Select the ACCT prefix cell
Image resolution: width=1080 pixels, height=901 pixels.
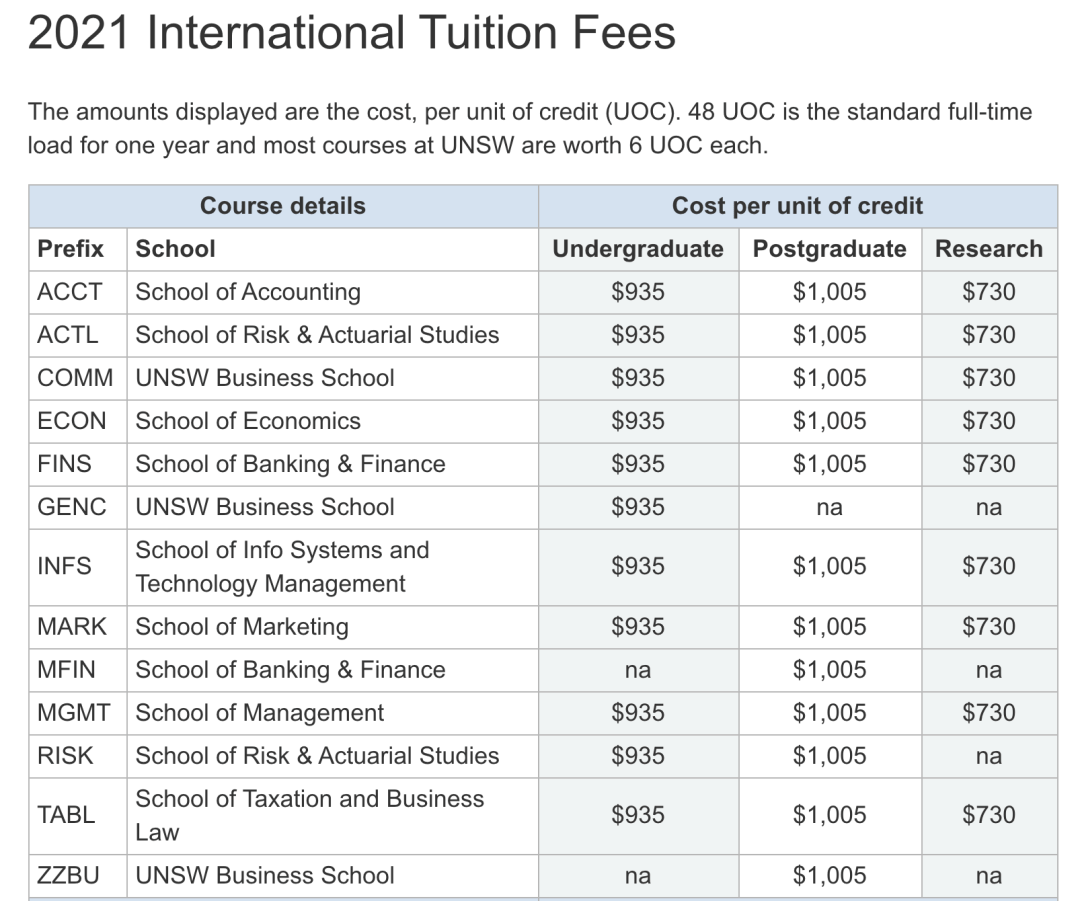click(x=78, y=292)
